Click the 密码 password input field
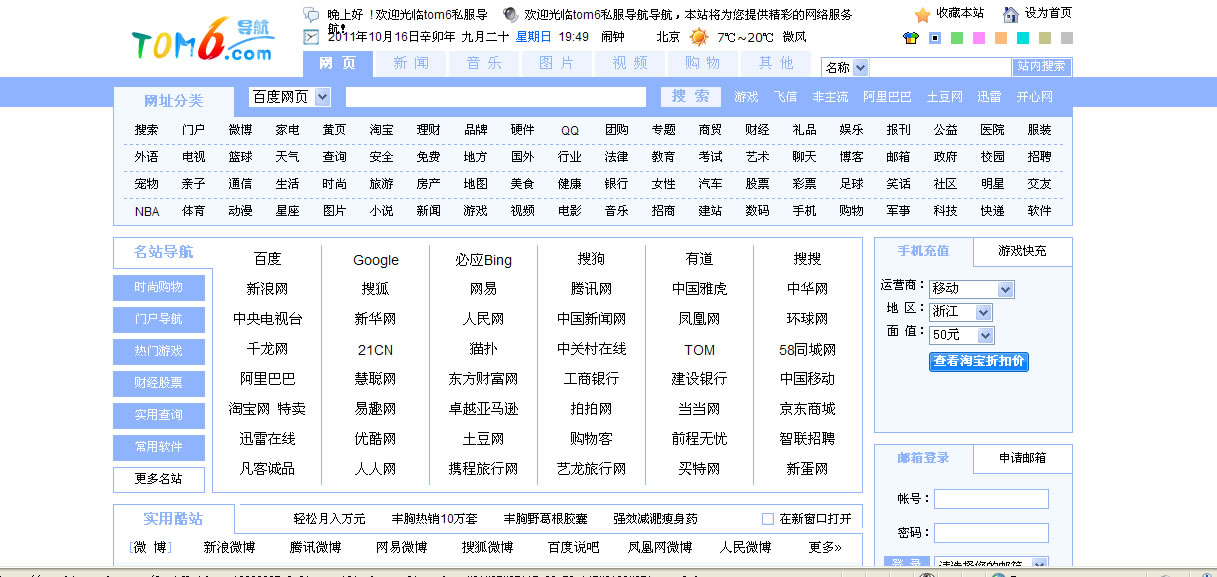1217x577 pixels. click(x=991, y=533)
